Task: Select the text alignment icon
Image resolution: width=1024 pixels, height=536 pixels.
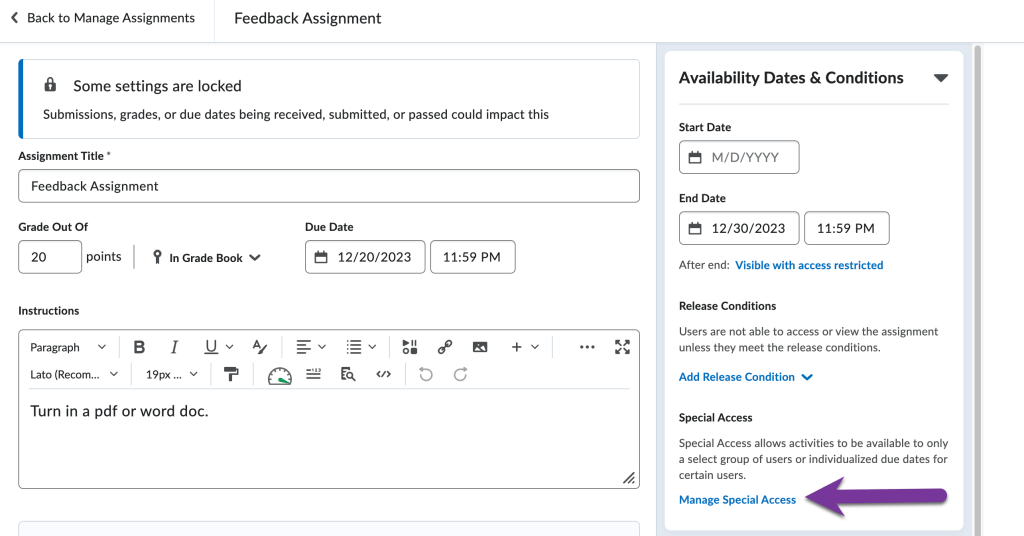Action: coord(303,347)
